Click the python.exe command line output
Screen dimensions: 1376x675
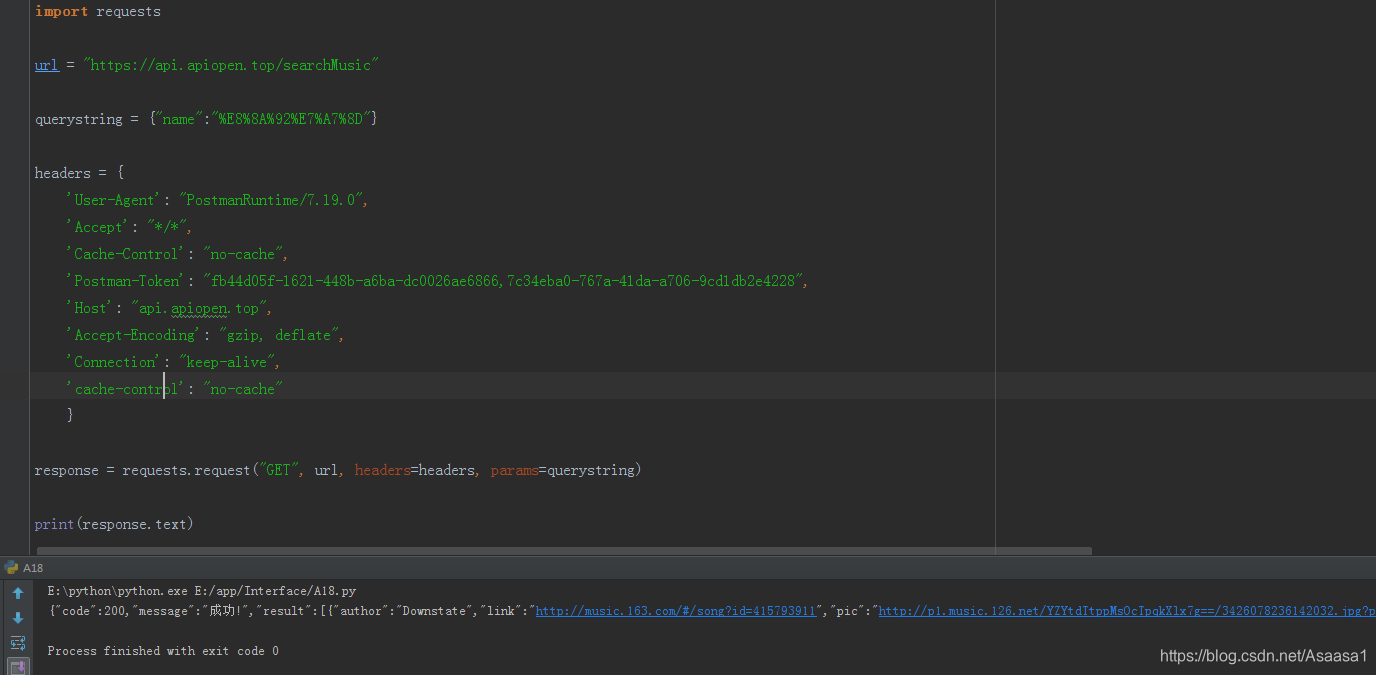point(201,591)
